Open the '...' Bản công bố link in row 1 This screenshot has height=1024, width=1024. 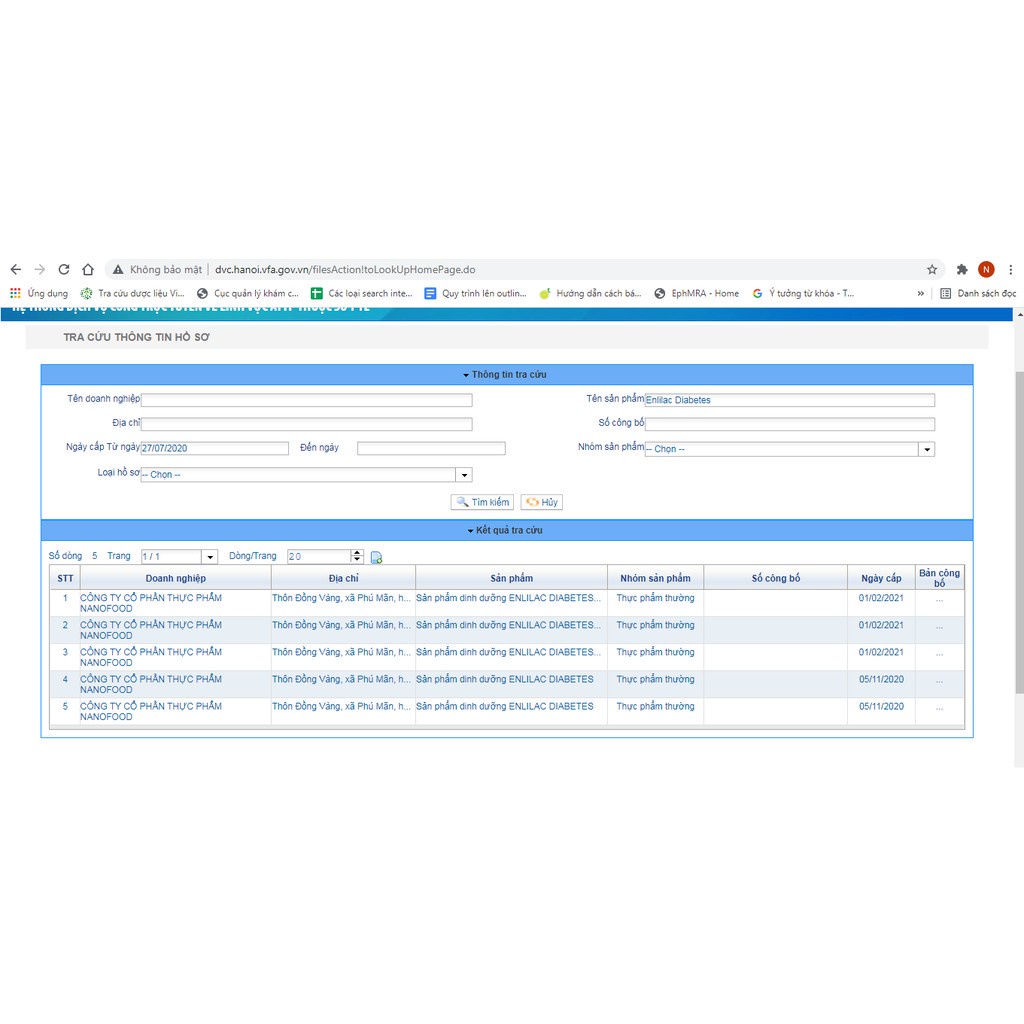click(x=939, y=598)
